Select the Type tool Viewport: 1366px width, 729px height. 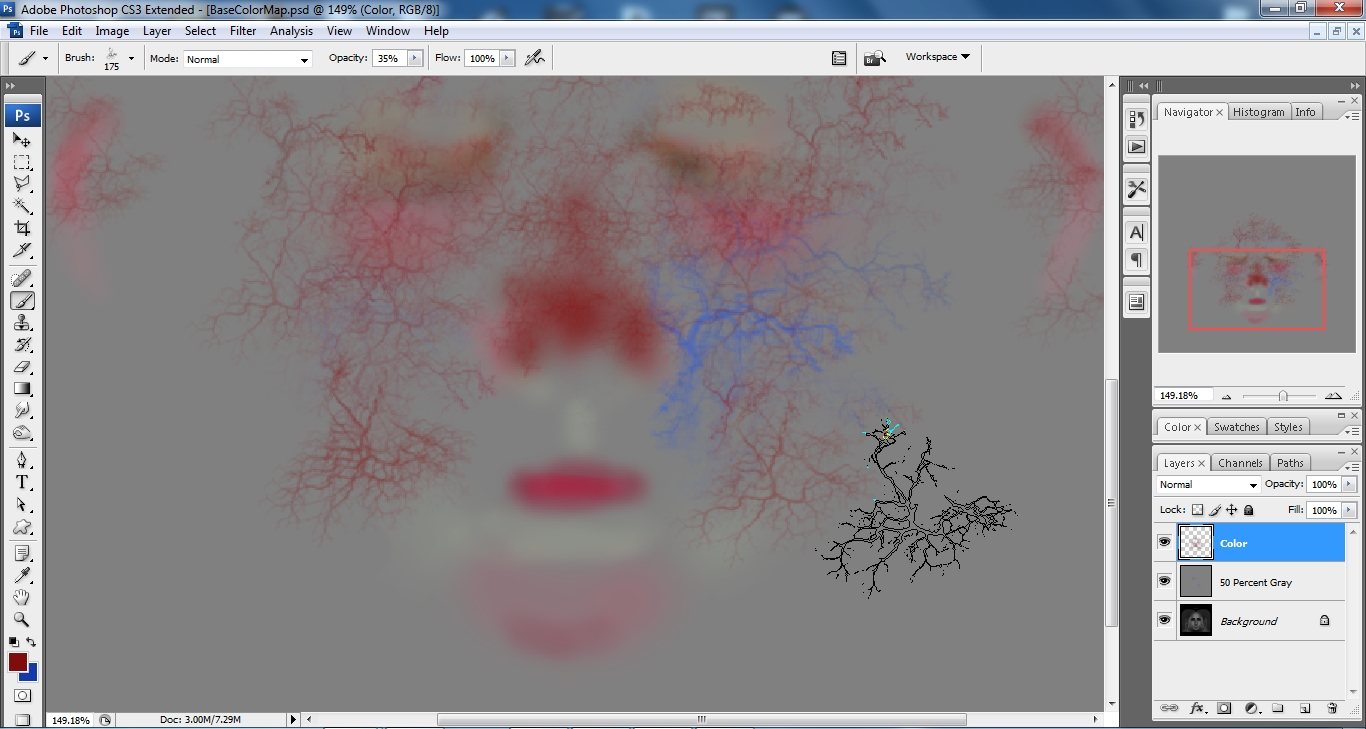tap(22, 482)
